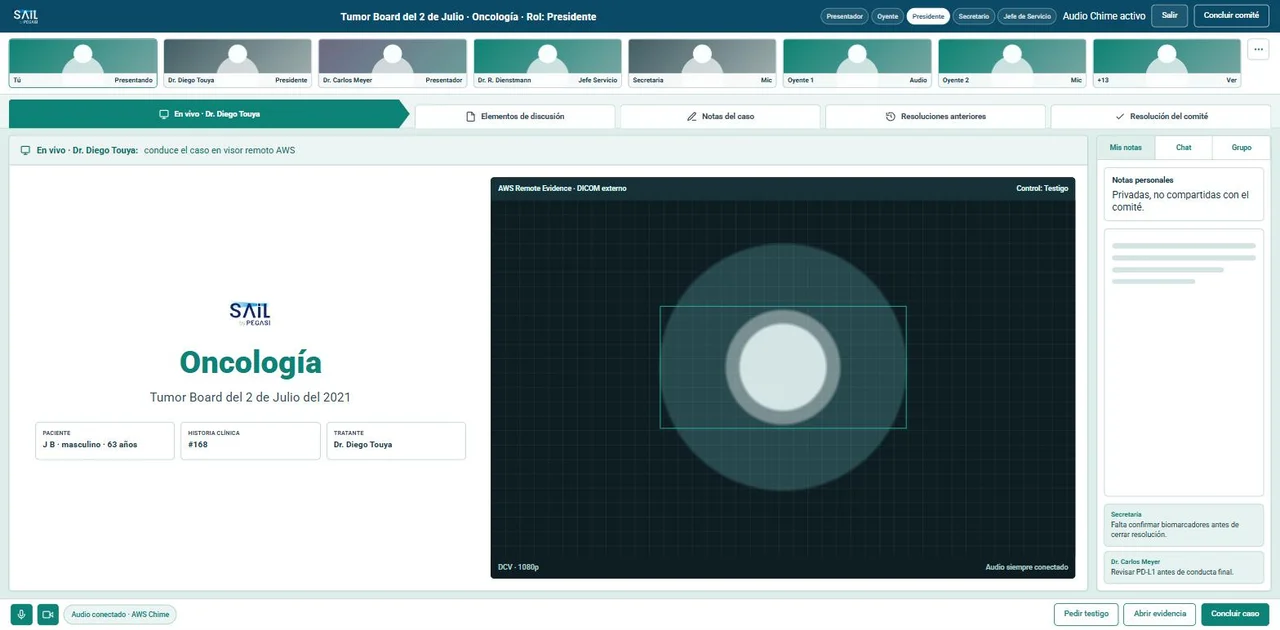
Task: Click 'Notas personales' heading
Action: coord(1142,180)
